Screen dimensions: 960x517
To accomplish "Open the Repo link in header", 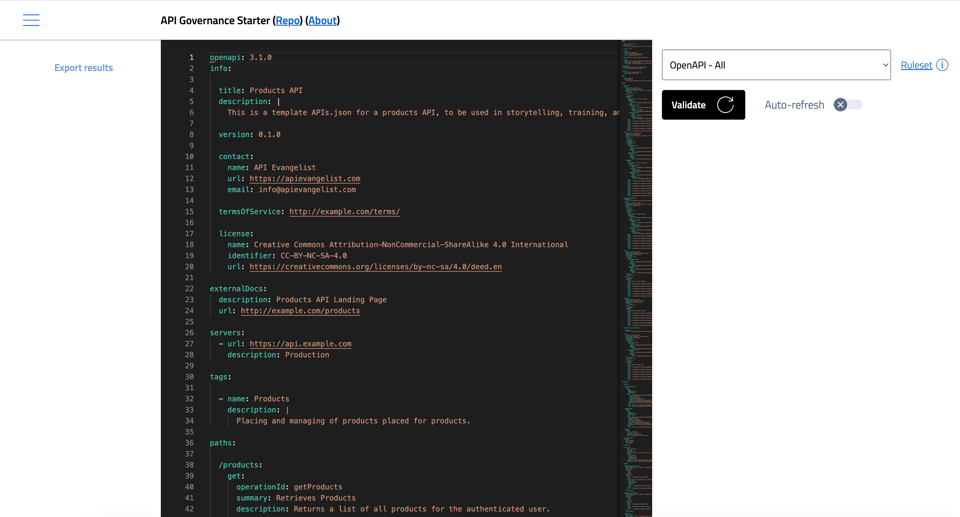I will 288,20.
